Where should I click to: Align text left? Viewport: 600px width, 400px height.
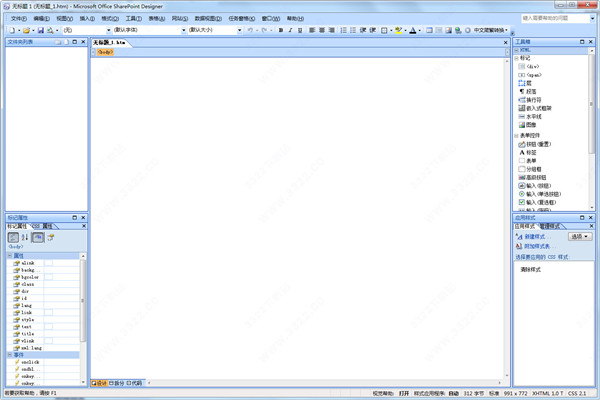(312, 30)
